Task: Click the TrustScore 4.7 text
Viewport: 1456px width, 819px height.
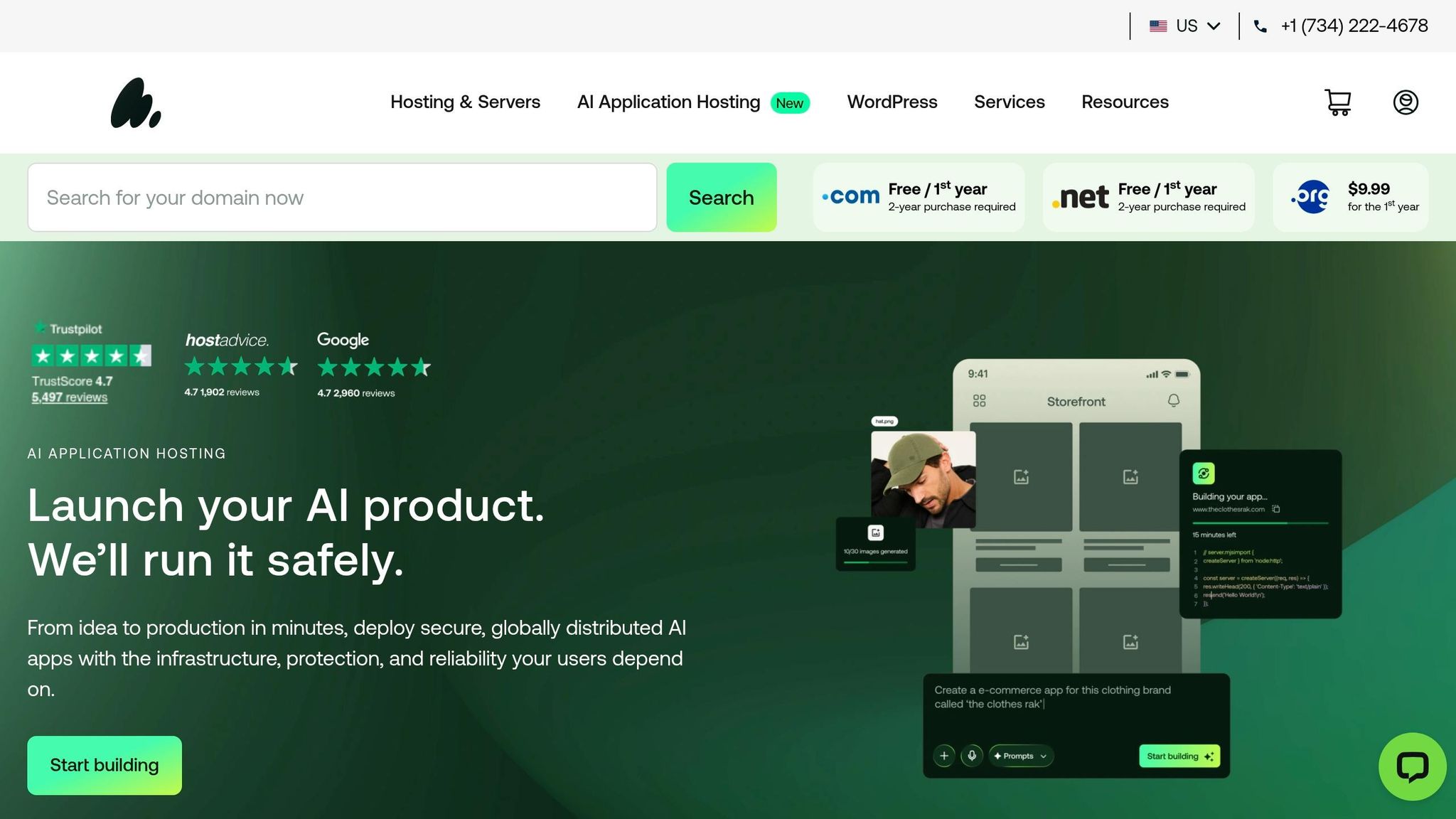Action: click(73, 381)
